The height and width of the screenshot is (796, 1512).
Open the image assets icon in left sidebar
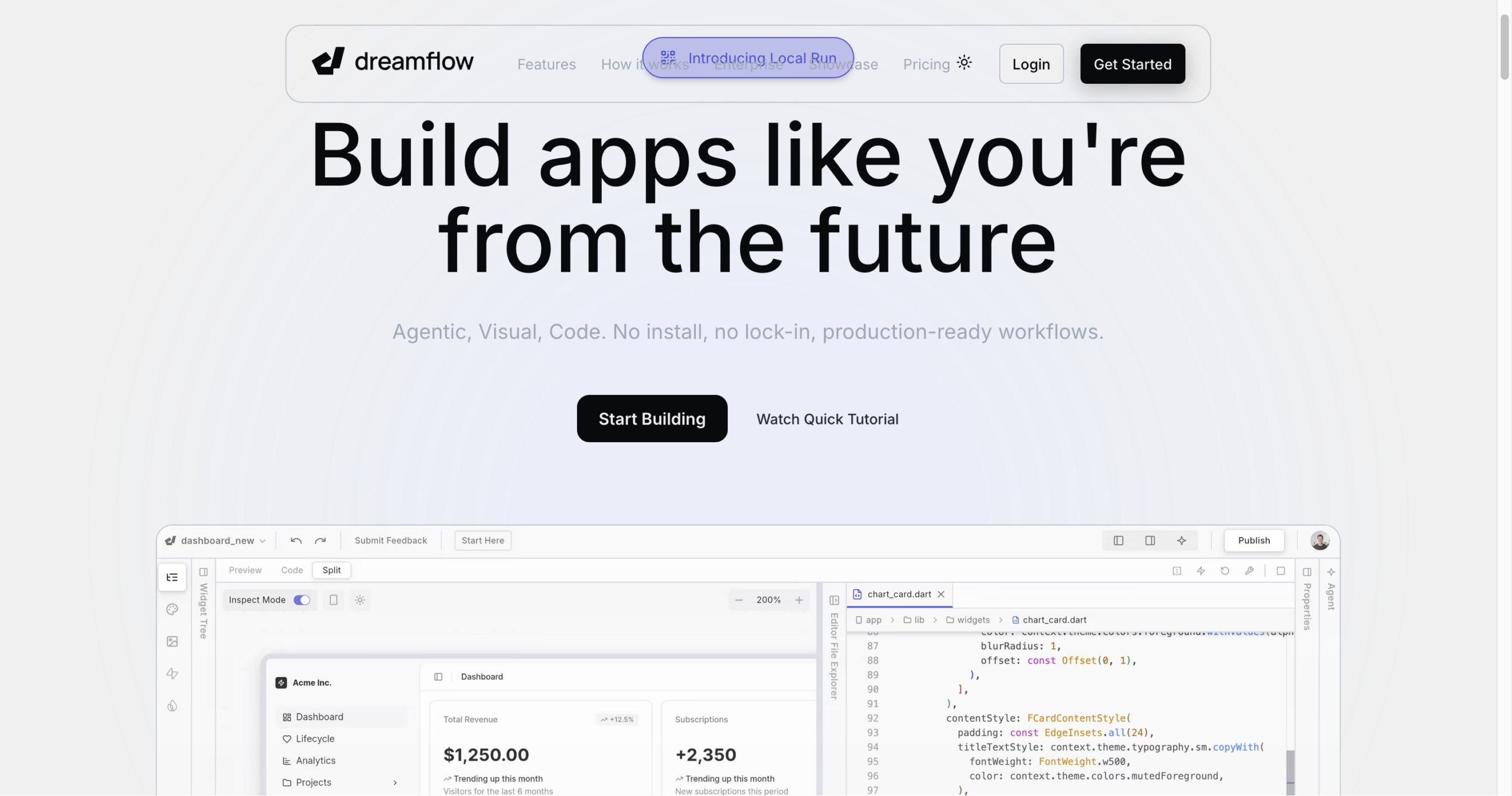pos(172,641)
